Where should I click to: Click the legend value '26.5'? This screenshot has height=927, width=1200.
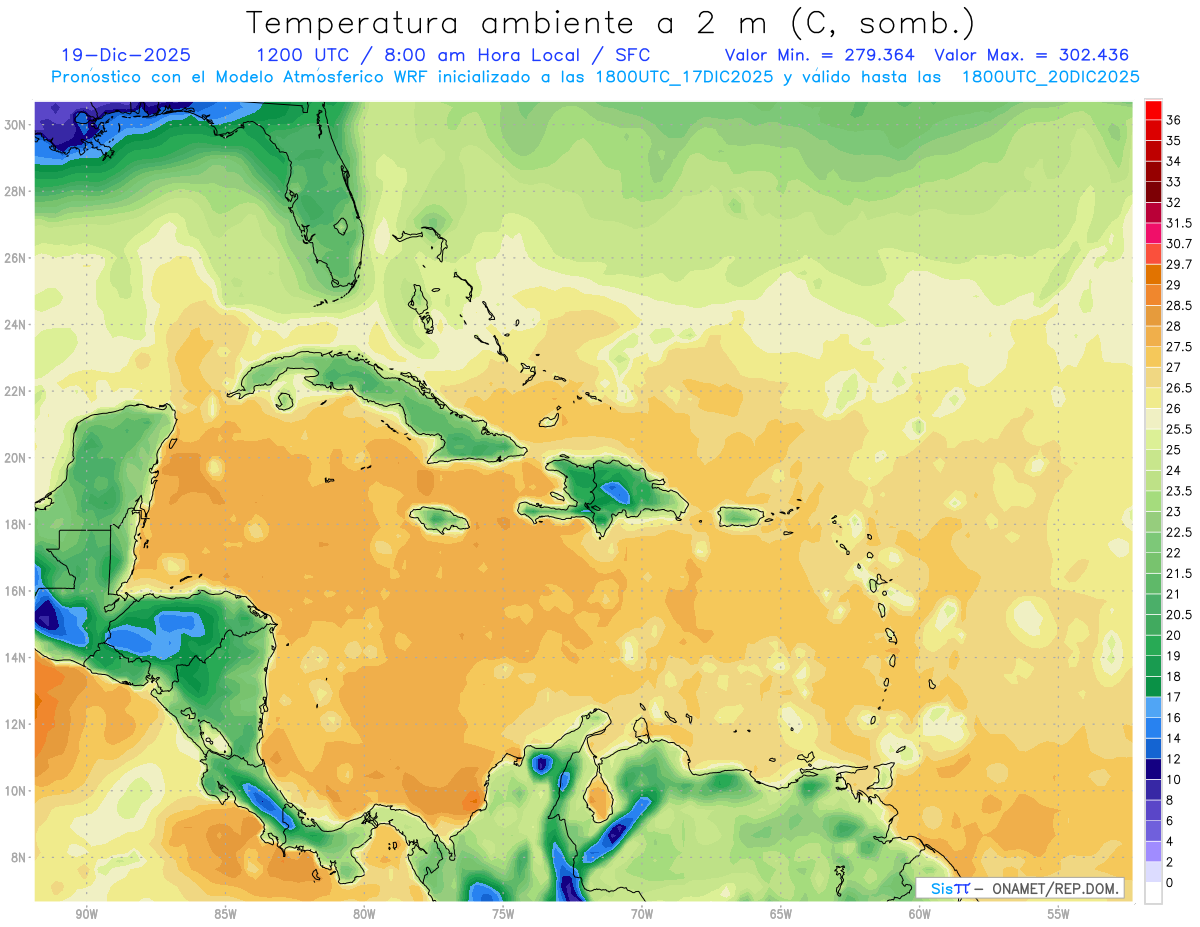point(1179,388)
